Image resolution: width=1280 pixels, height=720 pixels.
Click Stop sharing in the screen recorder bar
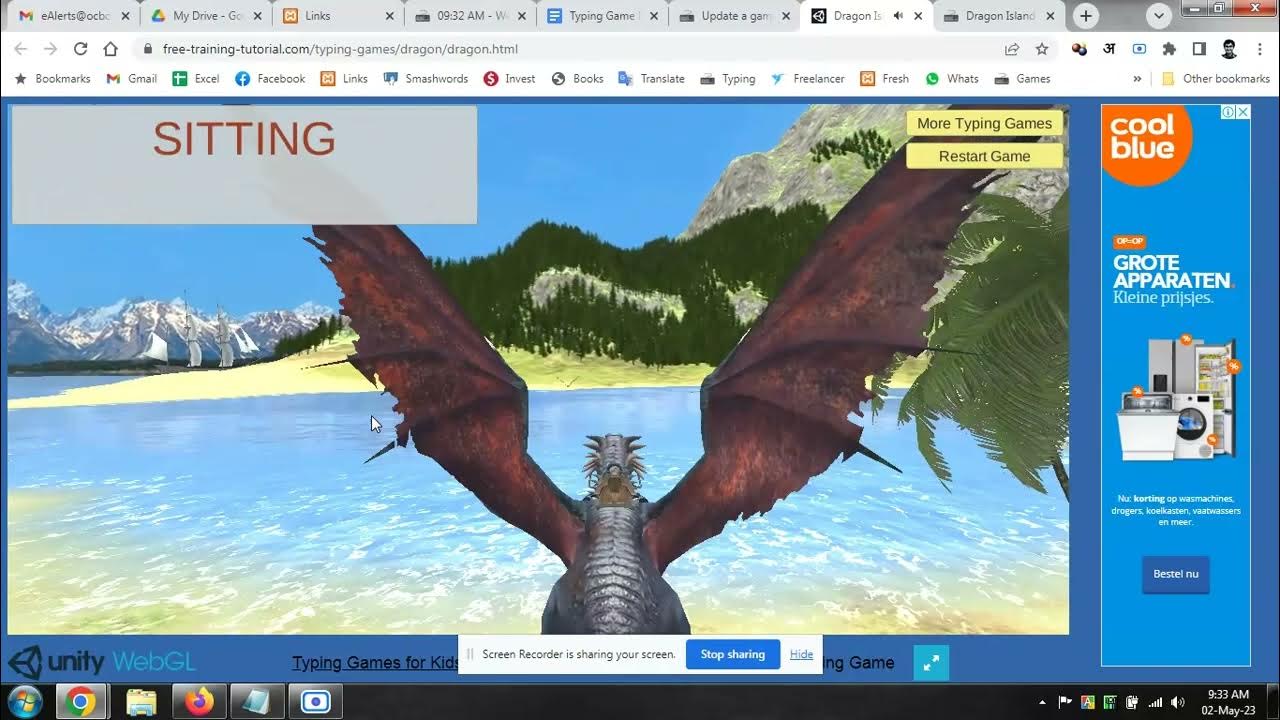(732, 654)
